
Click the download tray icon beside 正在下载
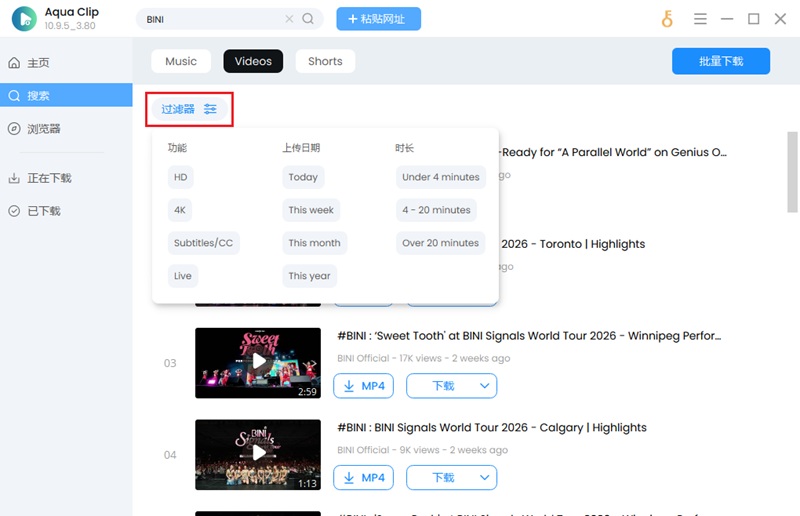(14, 178)
